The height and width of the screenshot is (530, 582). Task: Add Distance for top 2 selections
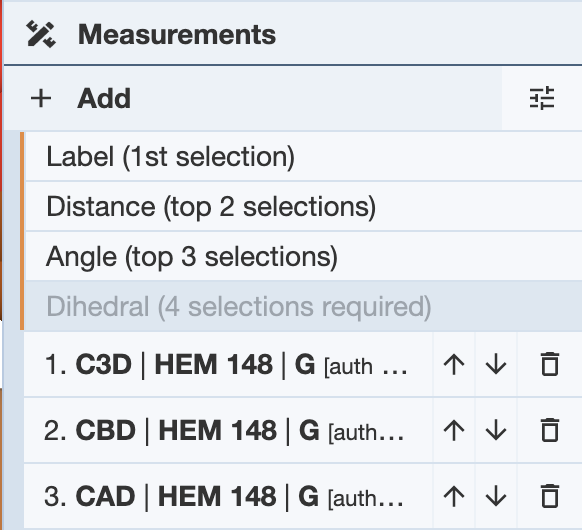tap(304, 206)
